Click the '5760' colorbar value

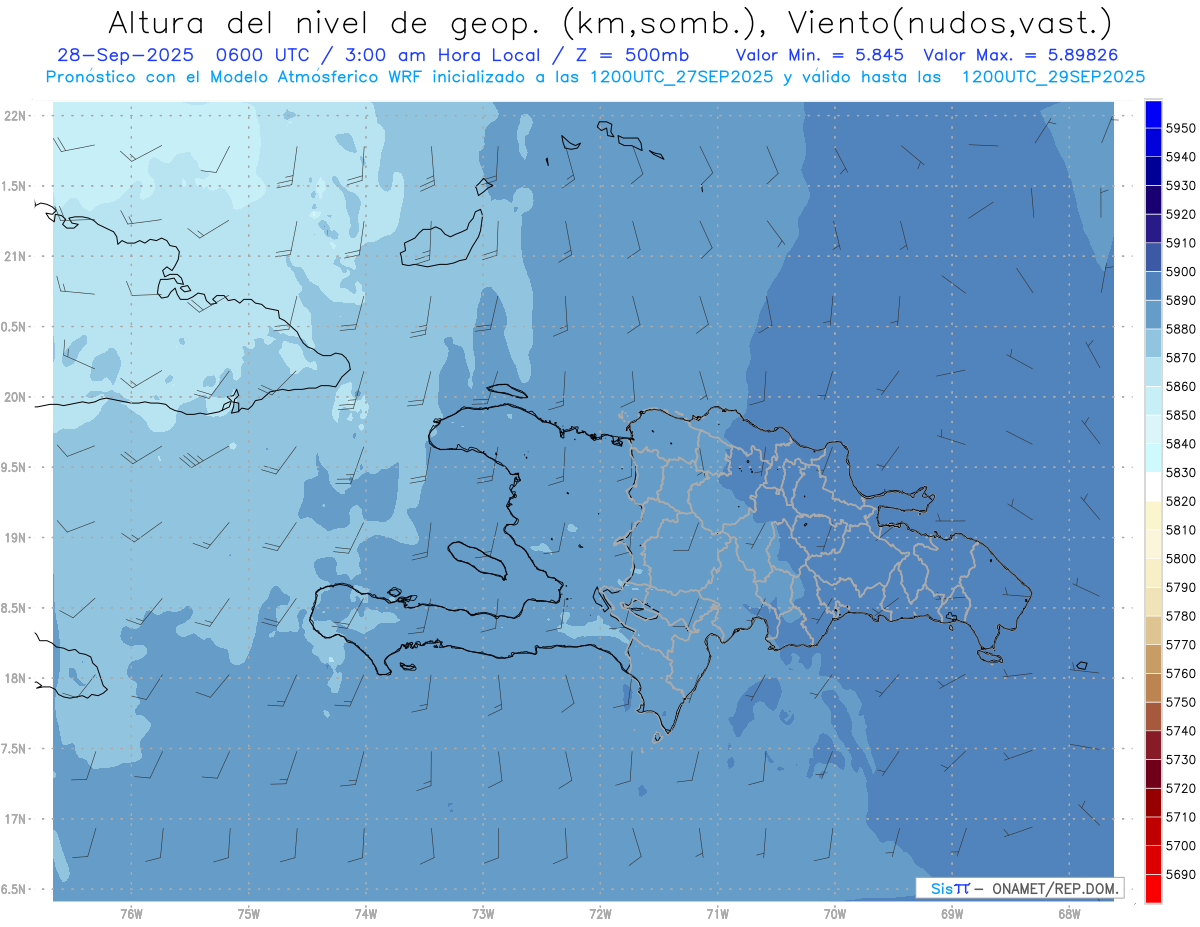[1181, 674]
